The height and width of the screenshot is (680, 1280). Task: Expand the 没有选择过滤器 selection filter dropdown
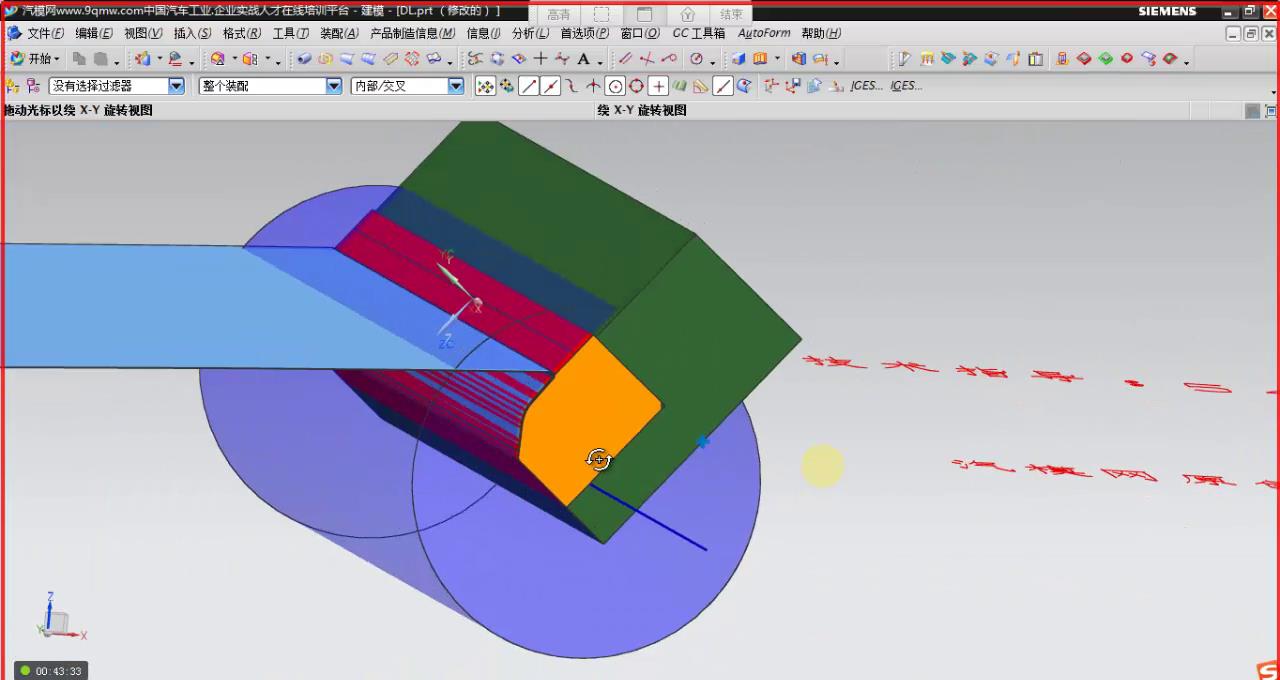tap(176, 86)
